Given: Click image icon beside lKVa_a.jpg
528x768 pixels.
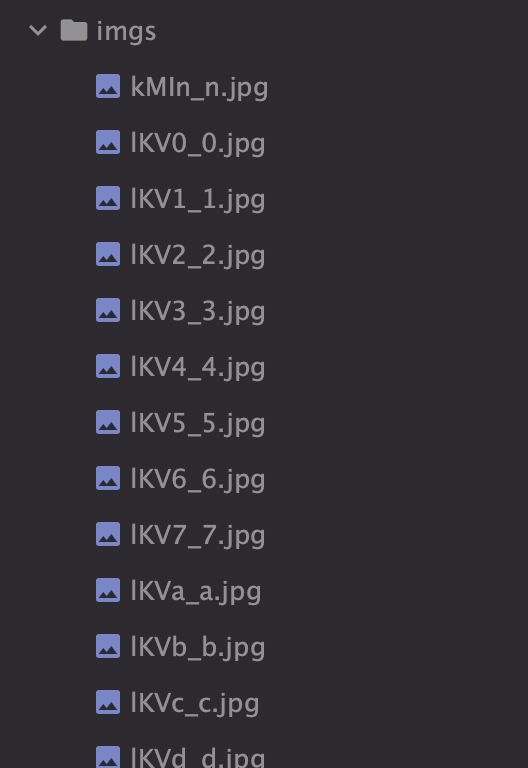Looking at the screenshot, I should coord(108,590).
